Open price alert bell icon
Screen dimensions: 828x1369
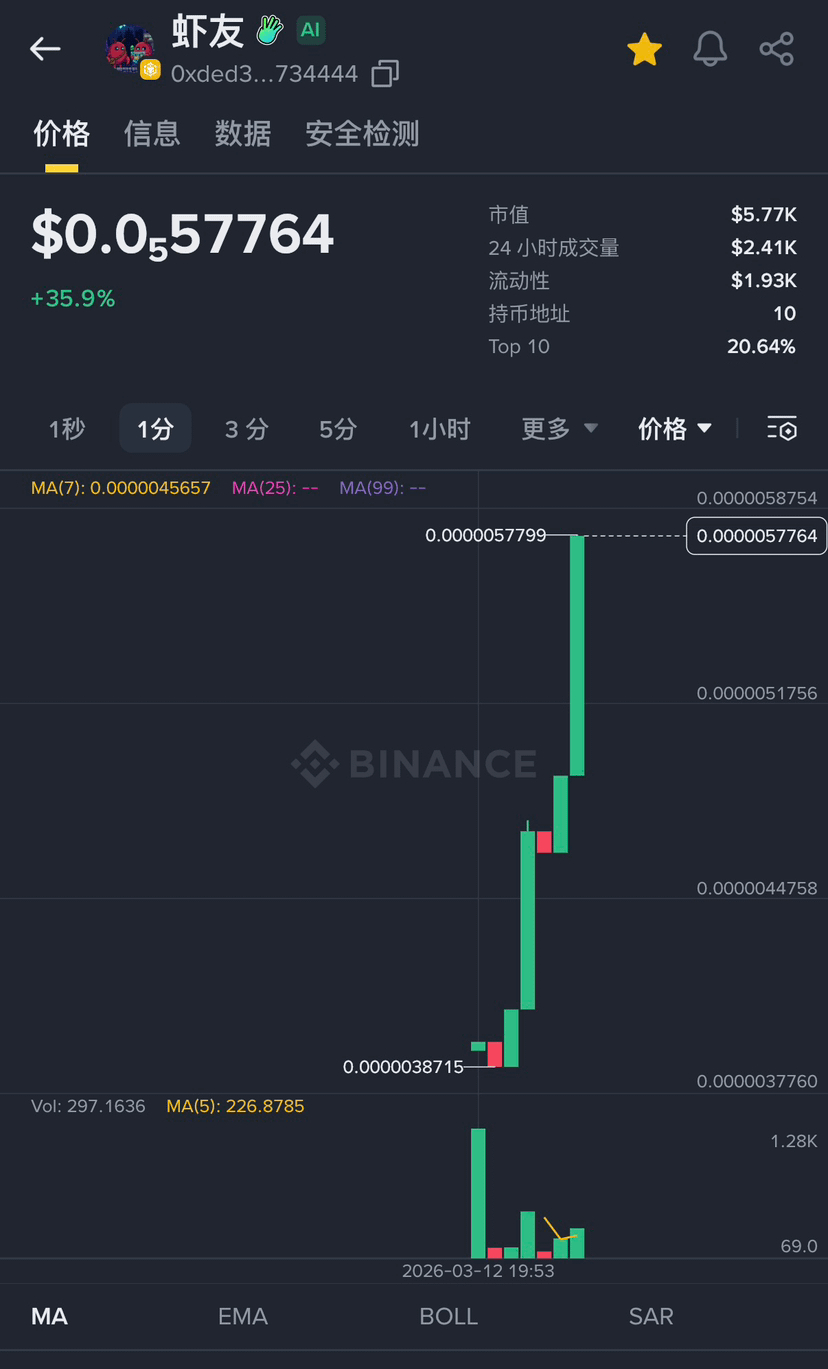tap(710, 49)
